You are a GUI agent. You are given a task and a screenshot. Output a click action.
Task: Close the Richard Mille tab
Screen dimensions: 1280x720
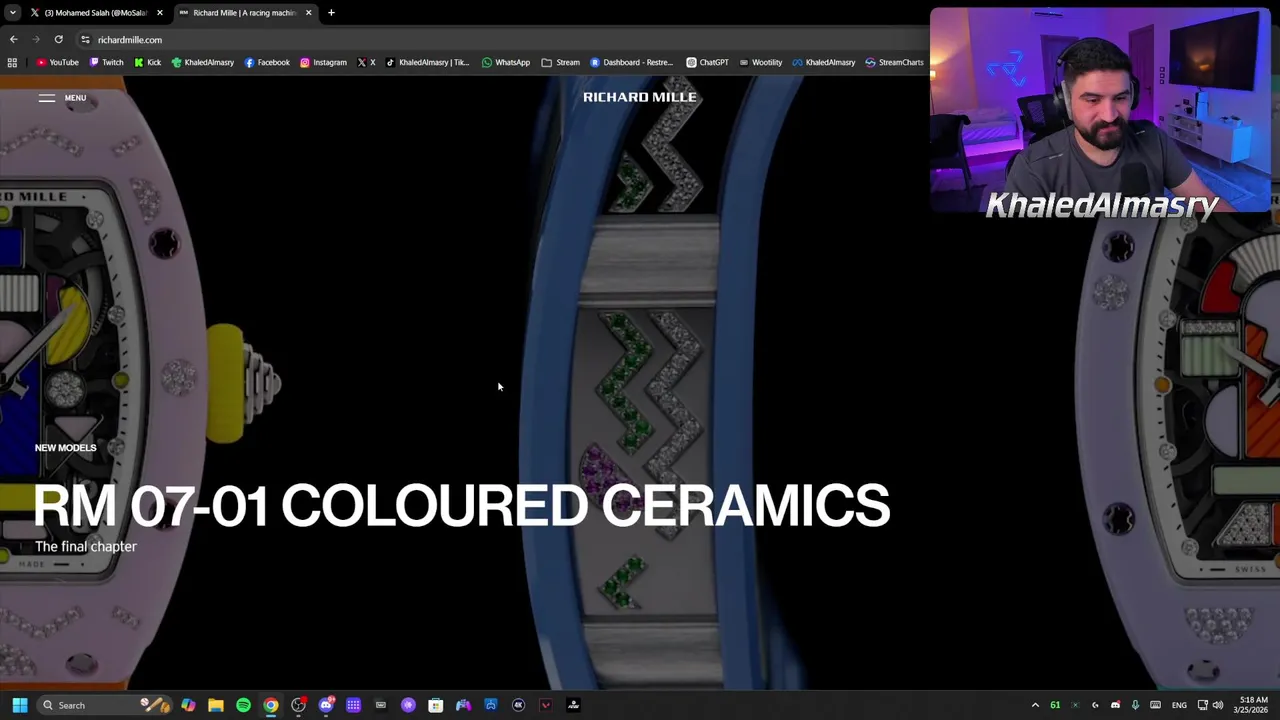point(308,13)
